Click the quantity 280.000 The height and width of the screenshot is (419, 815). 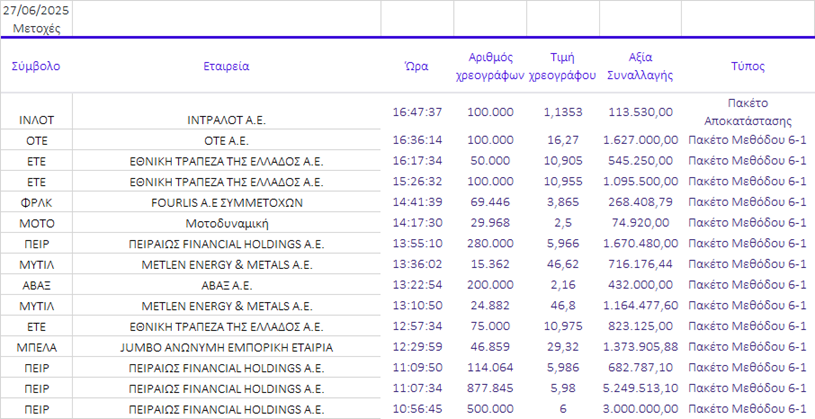point(490,243)
